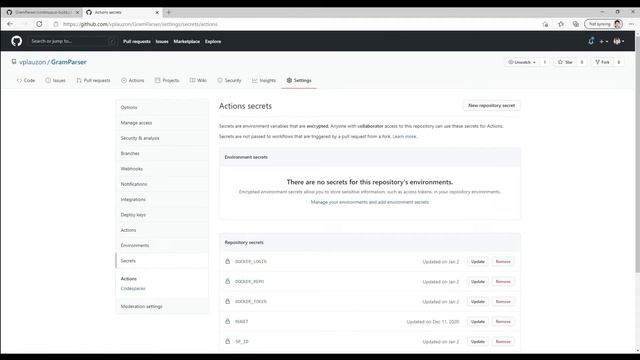
Task: Reload the page with the refresh icon
Action: pos(39,24)
